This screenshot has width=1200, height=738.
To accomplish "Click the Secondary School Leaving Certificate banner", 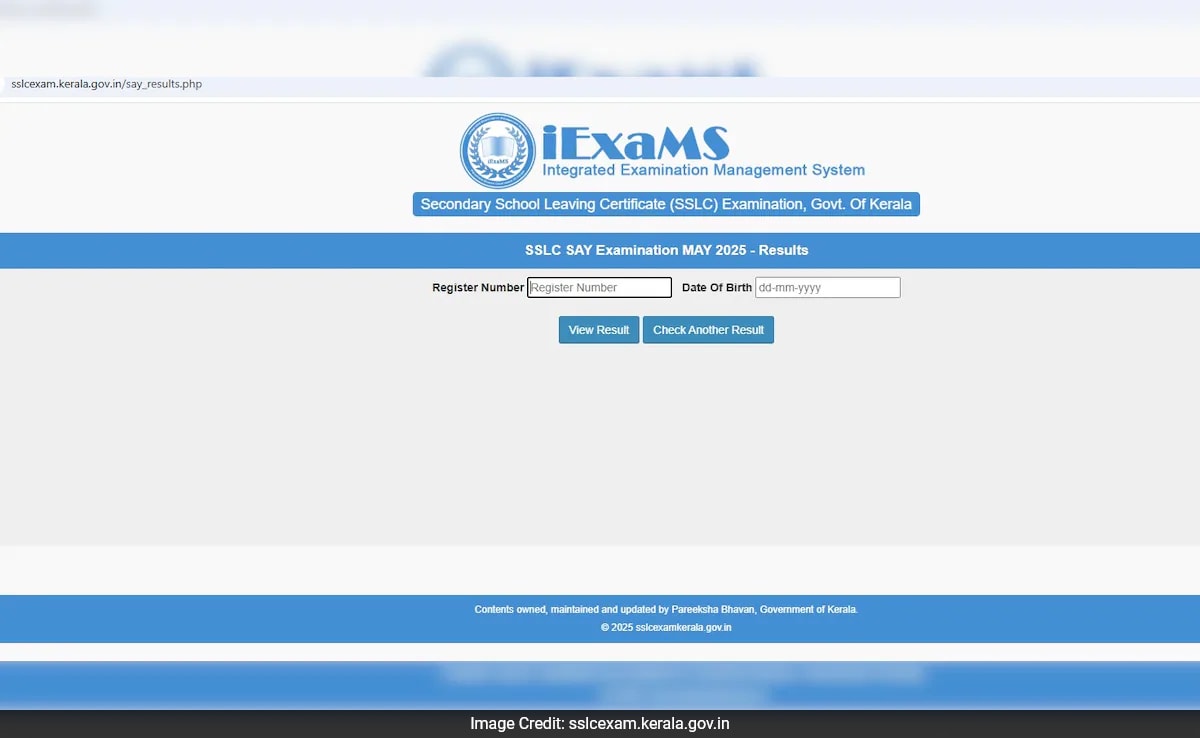I will coord(666,204).
